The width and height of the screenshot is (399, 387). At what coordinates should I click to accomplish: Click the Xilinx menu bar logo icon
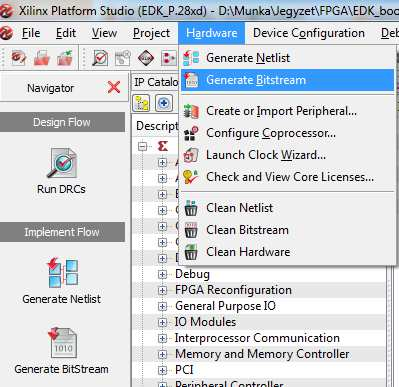[6, 33]
